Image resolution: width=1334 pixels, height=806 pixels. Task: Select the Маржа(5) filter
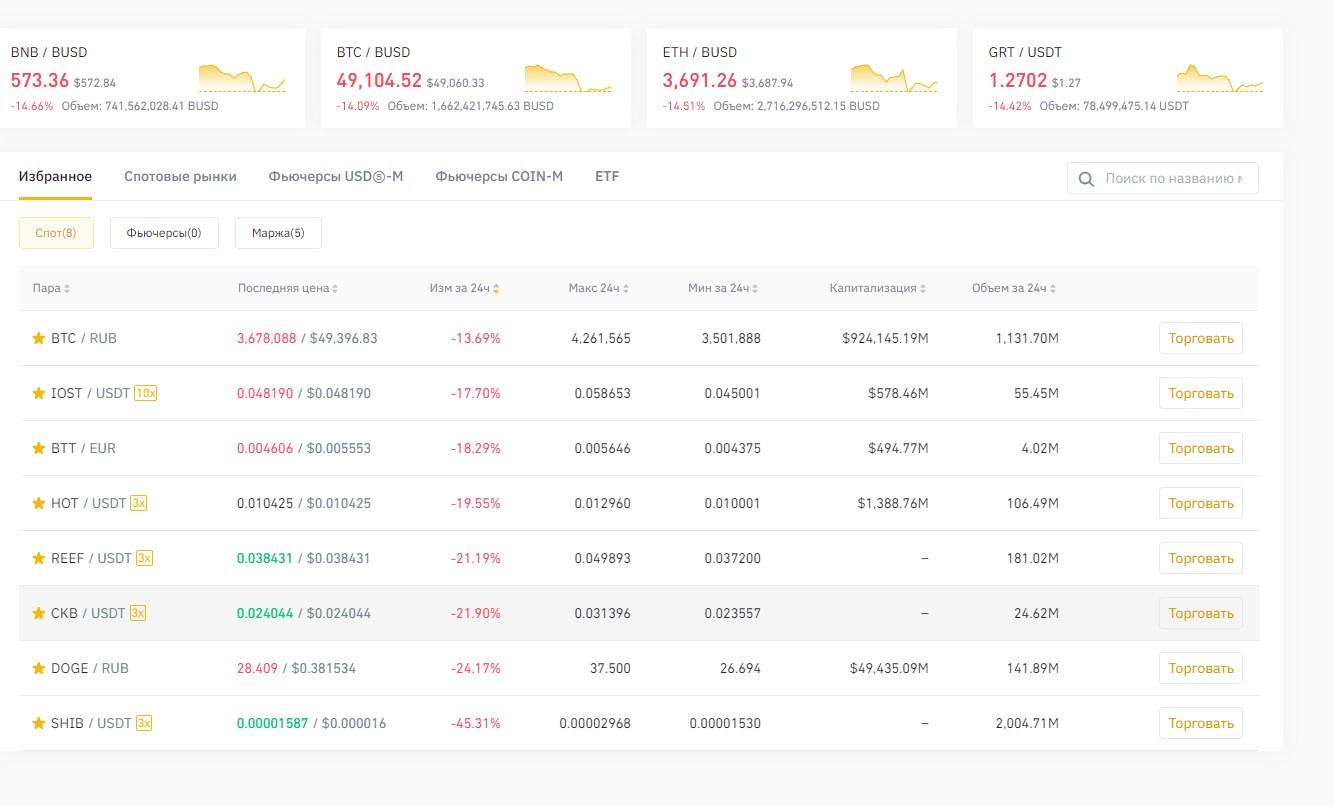(278, 233)
